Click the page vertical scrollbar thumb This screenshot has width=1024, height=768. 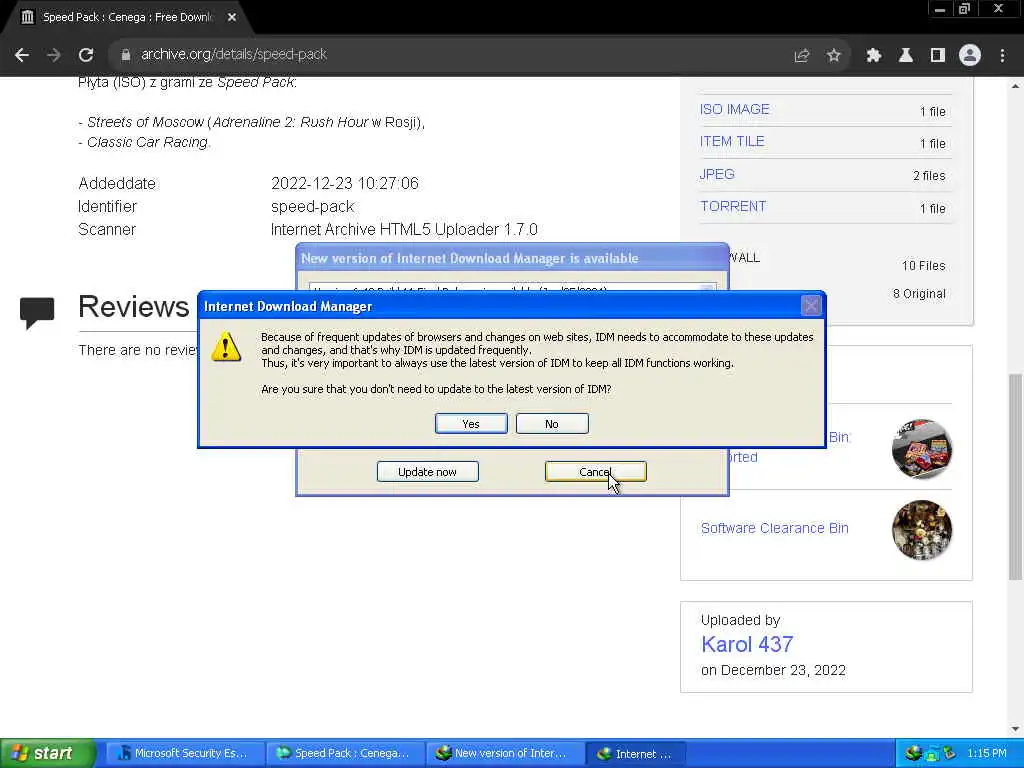pos(1016,477)
